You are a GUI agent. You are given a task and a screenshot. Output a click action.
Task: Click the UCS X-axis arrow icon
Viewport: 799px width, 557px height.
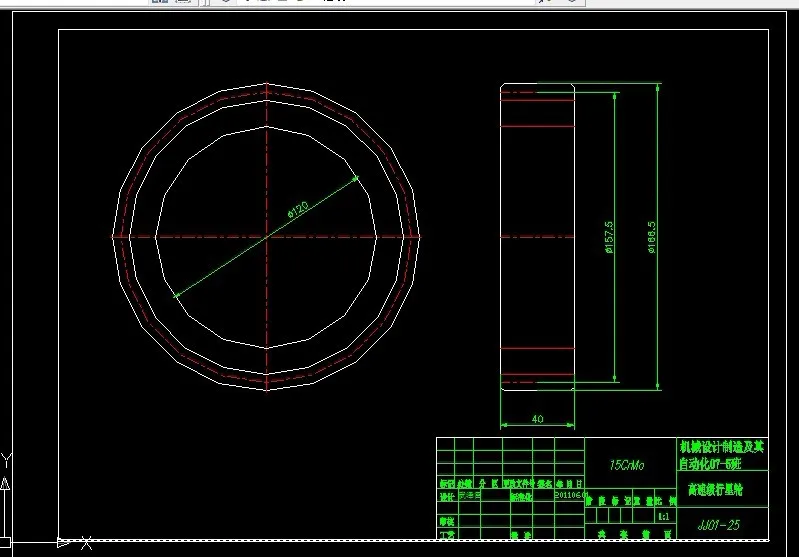coord(64,543)
